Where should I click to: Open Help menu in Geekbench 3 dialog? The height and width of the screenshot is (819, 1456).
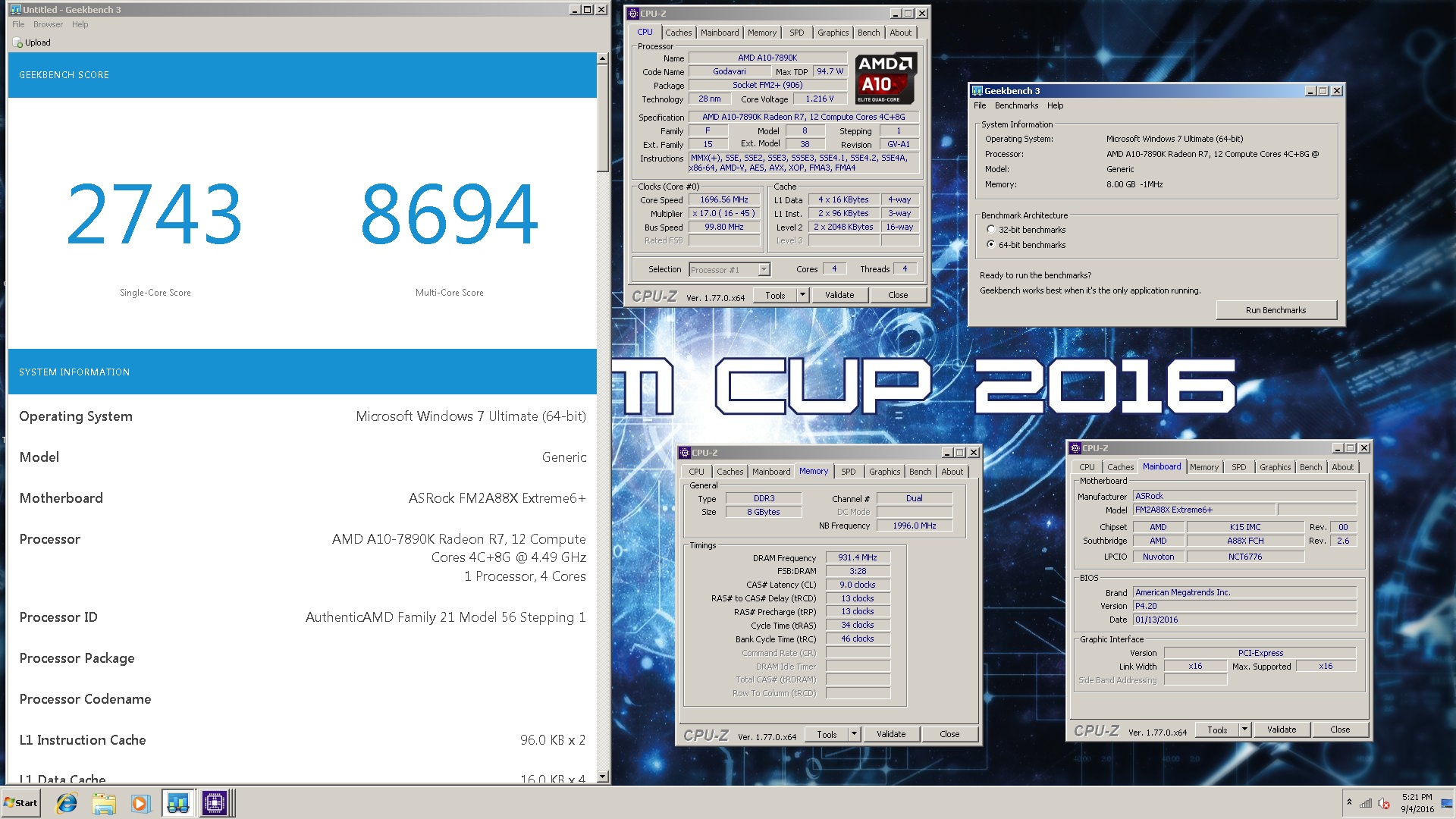1055,105
